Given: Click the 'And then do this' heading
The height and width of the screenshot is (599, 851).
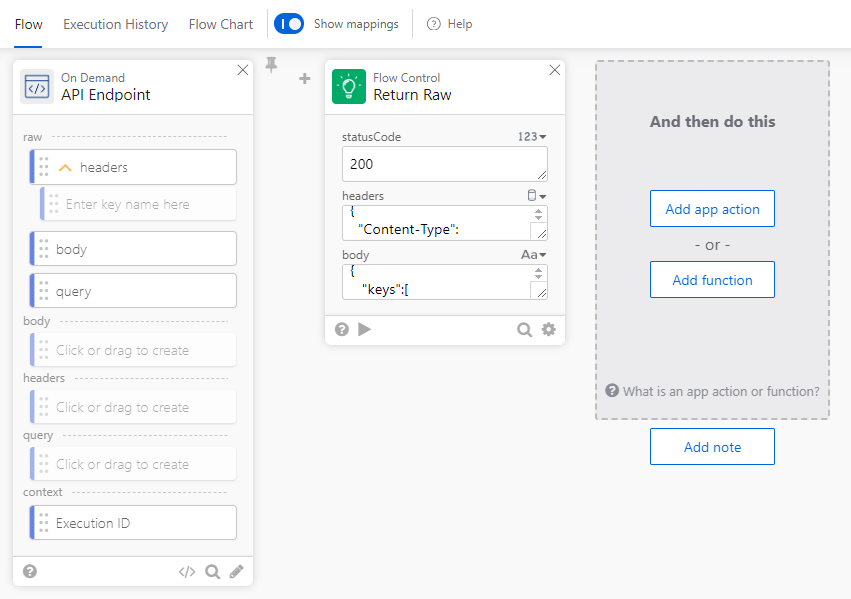Looking at the screenshot, I should click(x=712, y=122).
